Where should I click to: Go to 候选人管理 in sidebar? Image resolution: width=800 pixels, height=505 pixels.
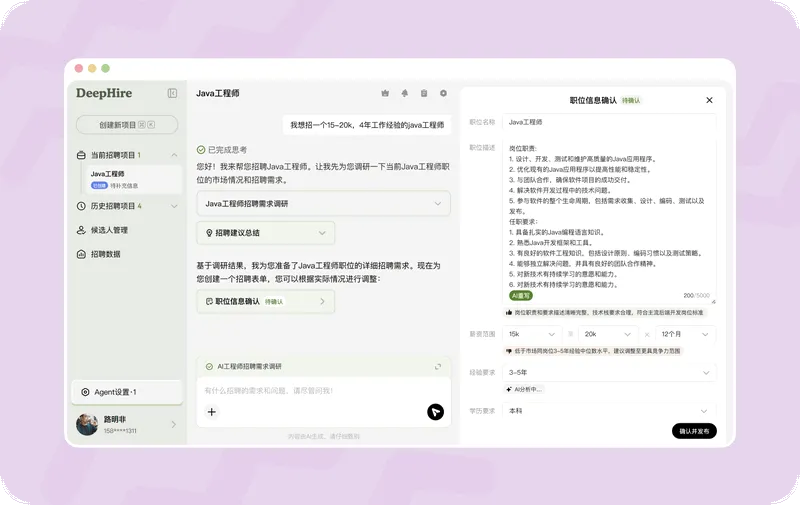coord(109,230)
